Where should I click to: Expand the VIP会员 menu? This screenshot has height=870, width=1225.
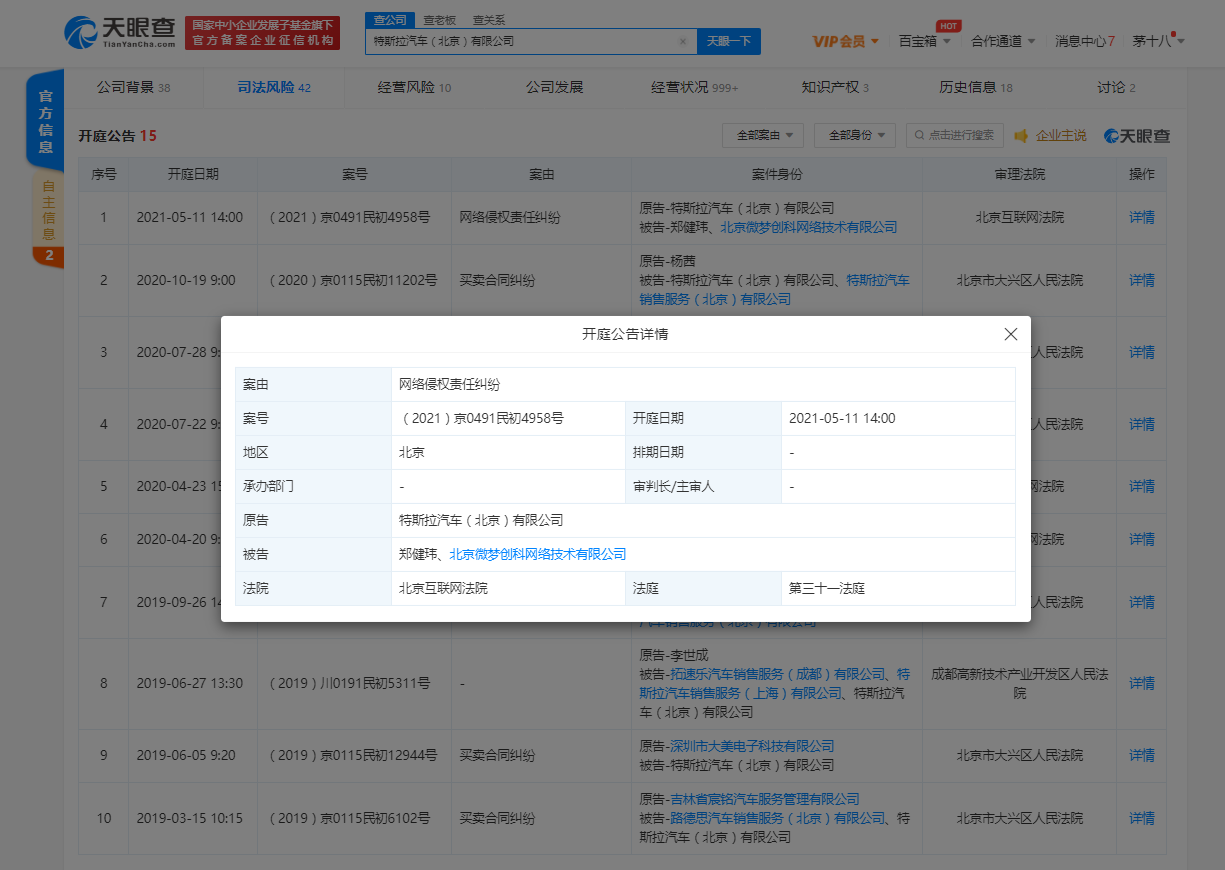pyautogui.click(x=845, y=41)
